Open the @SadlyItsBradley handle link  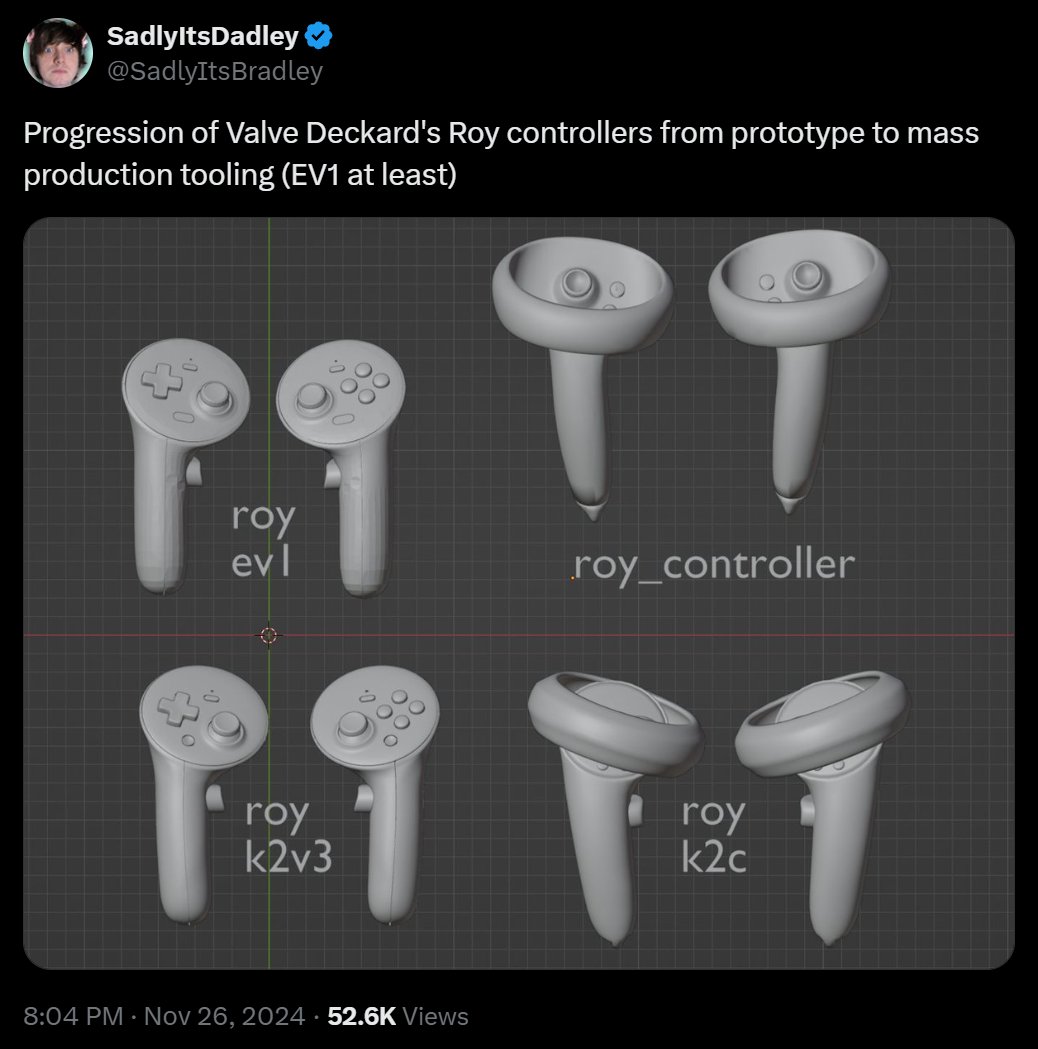pyautogui.click(x=215, y=71)
